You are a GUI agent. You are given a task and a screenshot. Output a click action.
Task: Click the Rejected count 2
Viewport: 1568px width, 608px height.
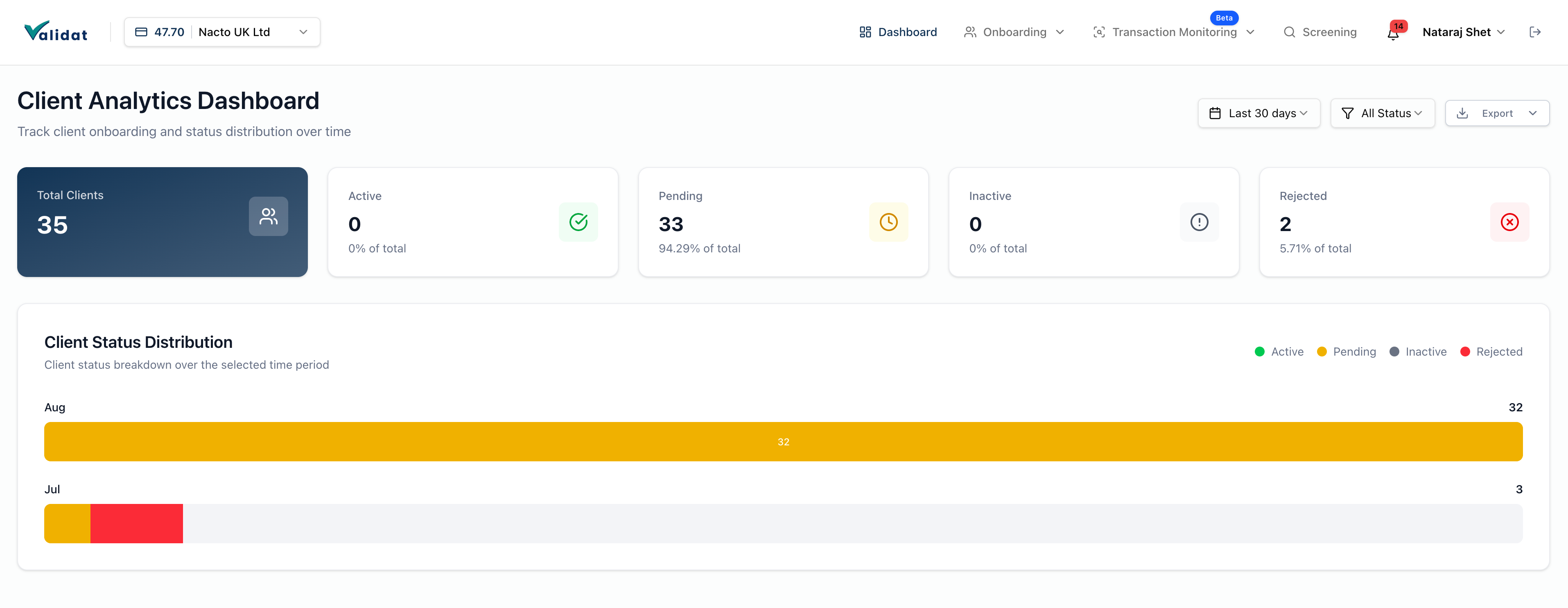(1286, 224)
